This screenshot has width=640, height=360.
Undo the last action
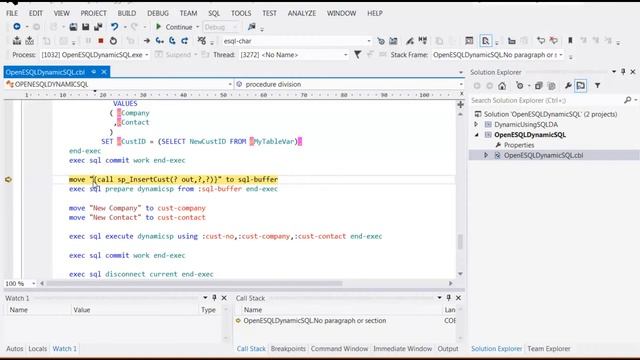point(114,27)
